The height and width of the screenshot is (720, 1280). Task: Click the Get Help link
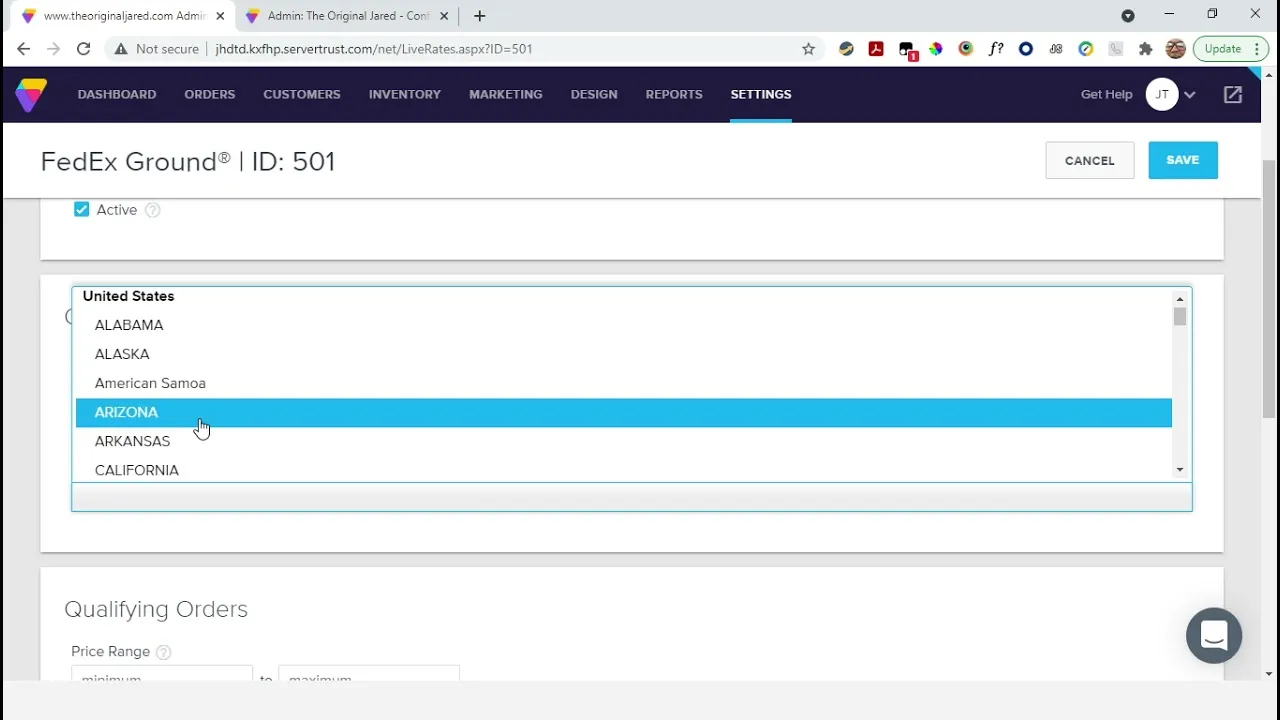(1107, 94)
